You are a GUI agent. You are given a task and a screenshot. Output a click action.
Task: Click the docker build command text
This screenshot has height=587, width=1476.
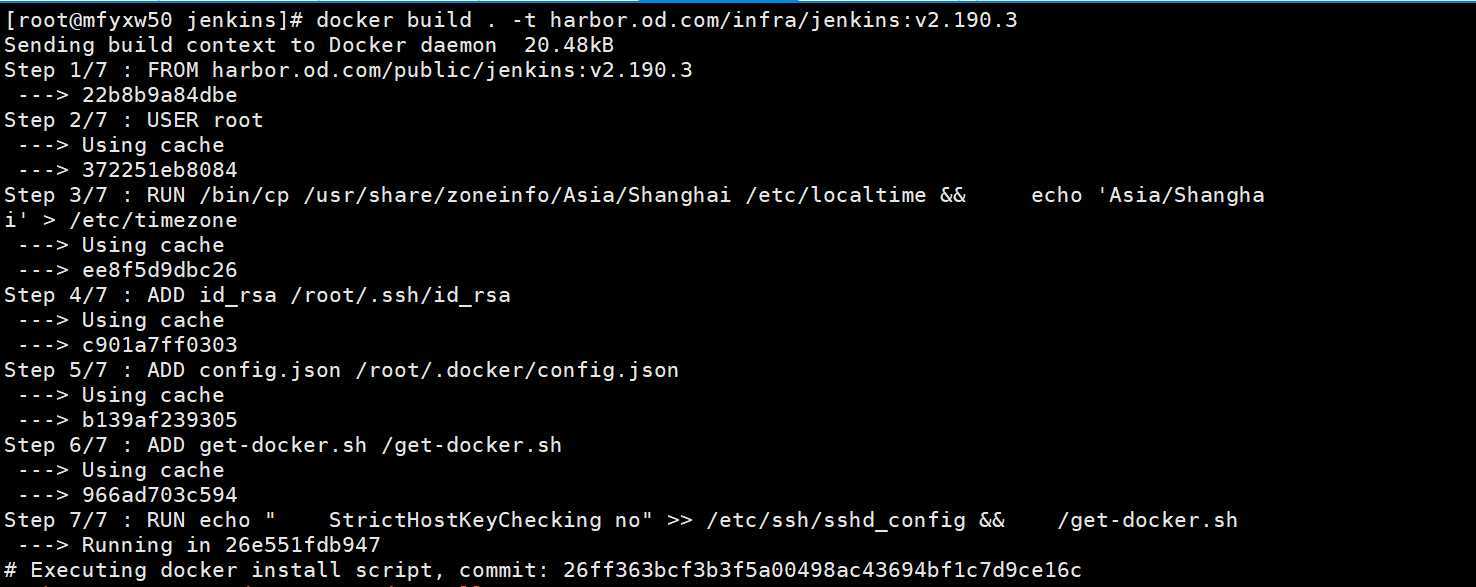[667, 20]
